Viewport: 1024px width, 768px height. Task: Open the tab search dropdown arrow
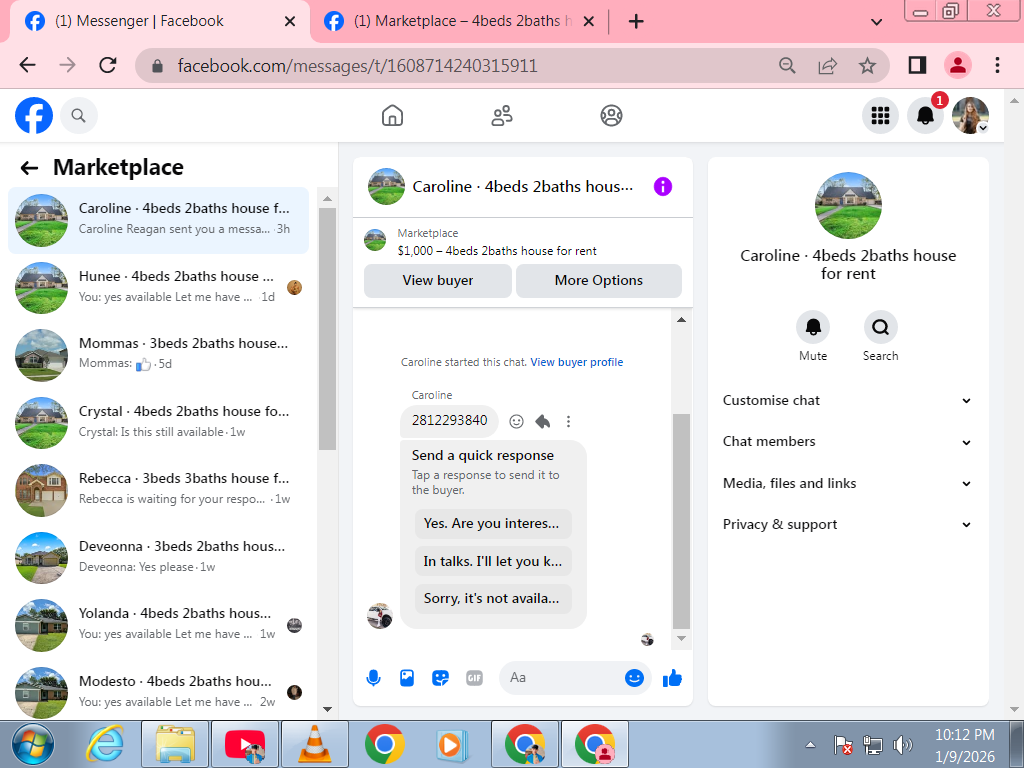pyautogui.click(x=876, y=22)
